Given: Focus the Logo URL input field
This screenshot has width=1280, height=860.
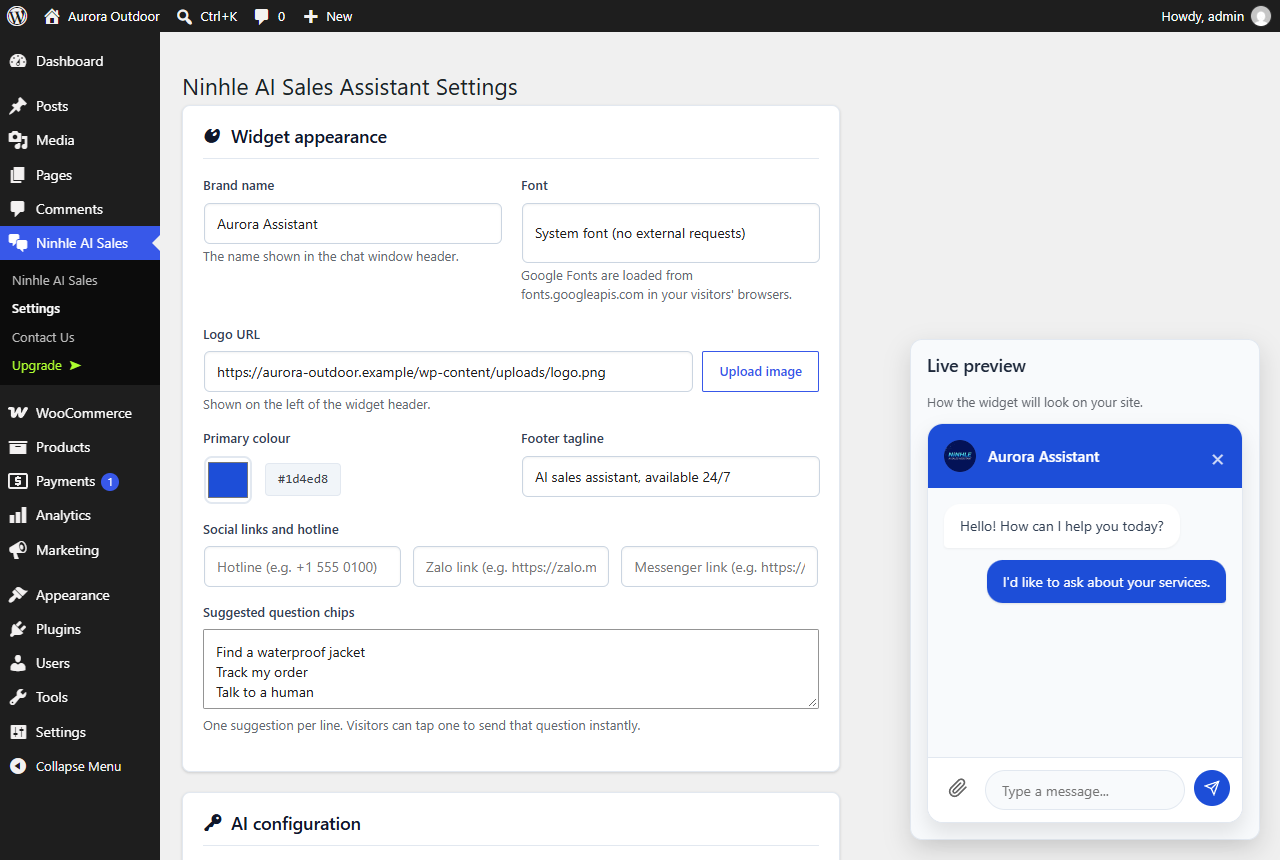Looking at the screenshot, I should tap(448, 371).
